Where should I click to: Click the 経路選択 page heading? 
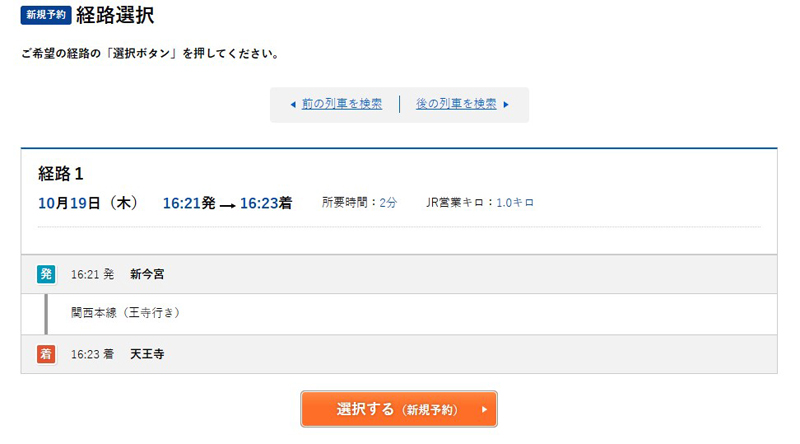click(115, 15)
